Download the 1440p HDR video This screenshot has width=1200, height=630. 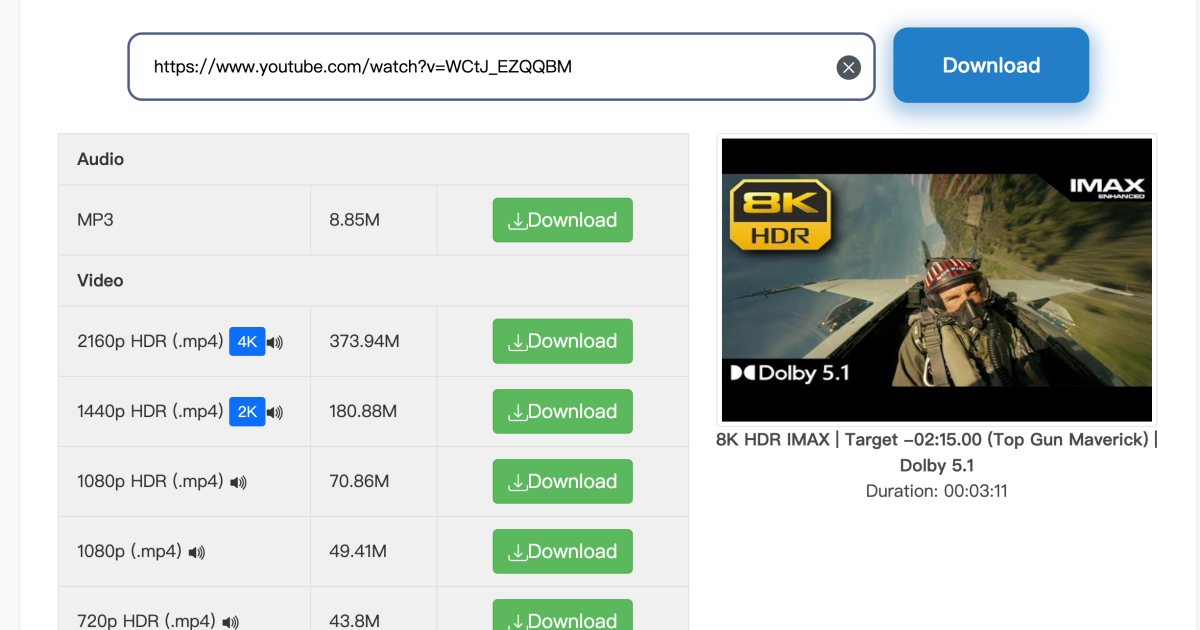pyautogui.click(x=563, y=411)
